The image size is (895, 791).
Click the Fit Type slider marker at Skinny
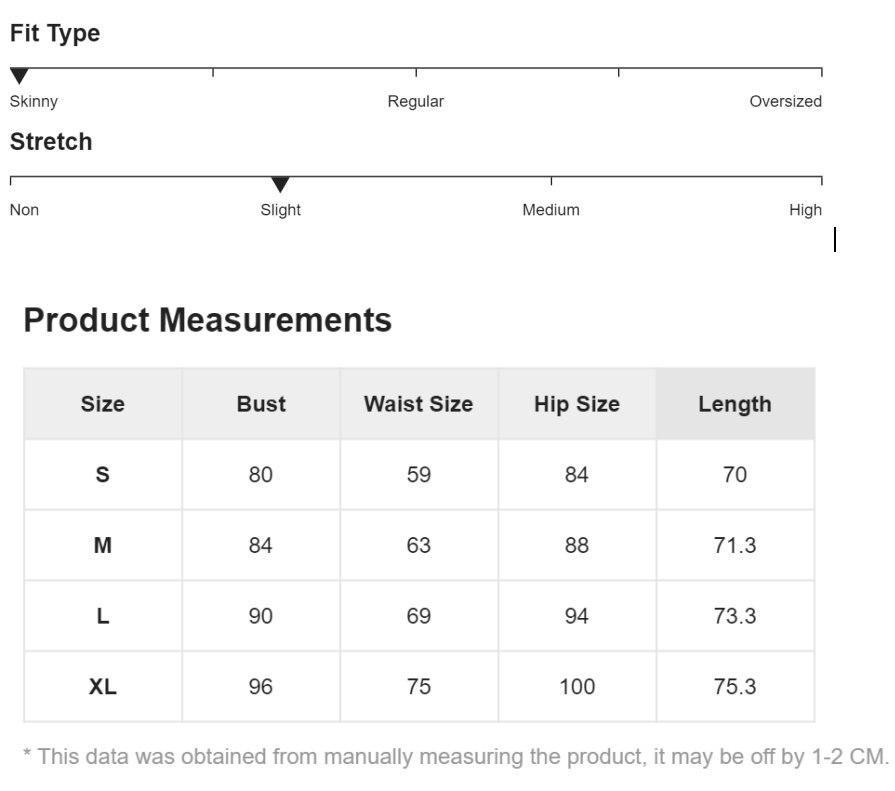pos(19,77)
